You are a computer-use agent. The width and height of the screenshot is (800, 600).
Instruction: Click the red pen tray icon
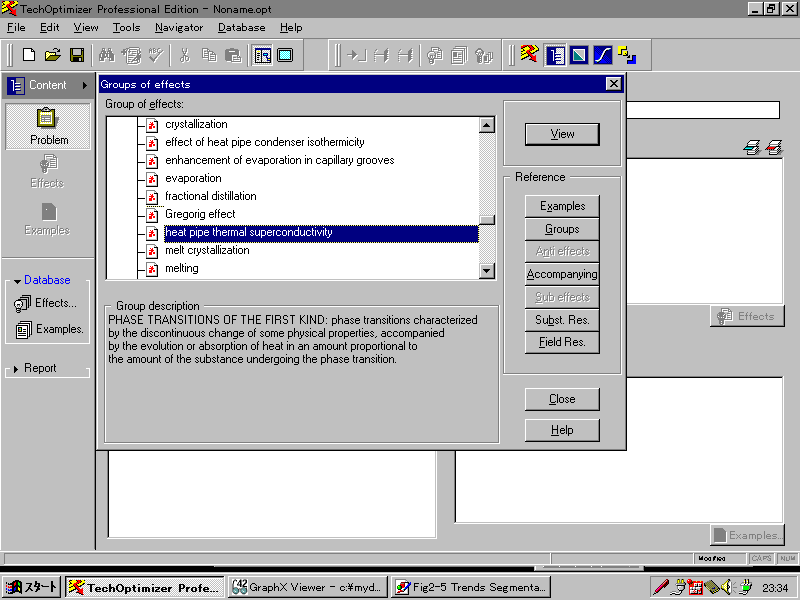[x=661, y=587]
